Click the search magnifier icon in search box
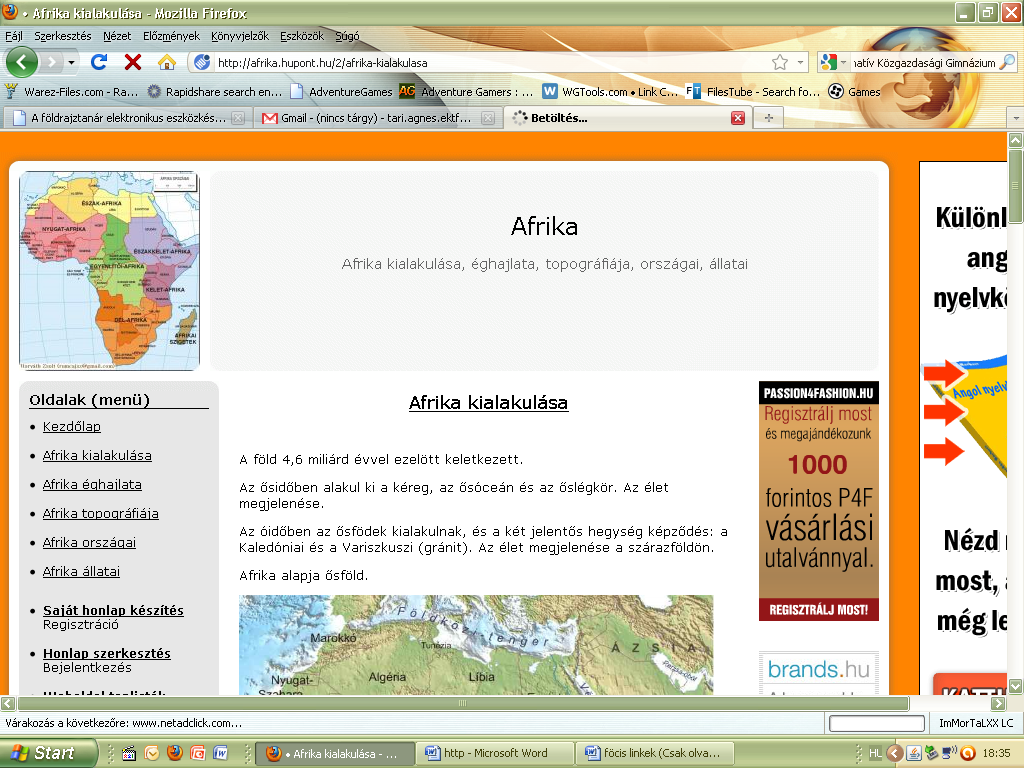This screenshot has width=1024, height=768. (1008, 63)
